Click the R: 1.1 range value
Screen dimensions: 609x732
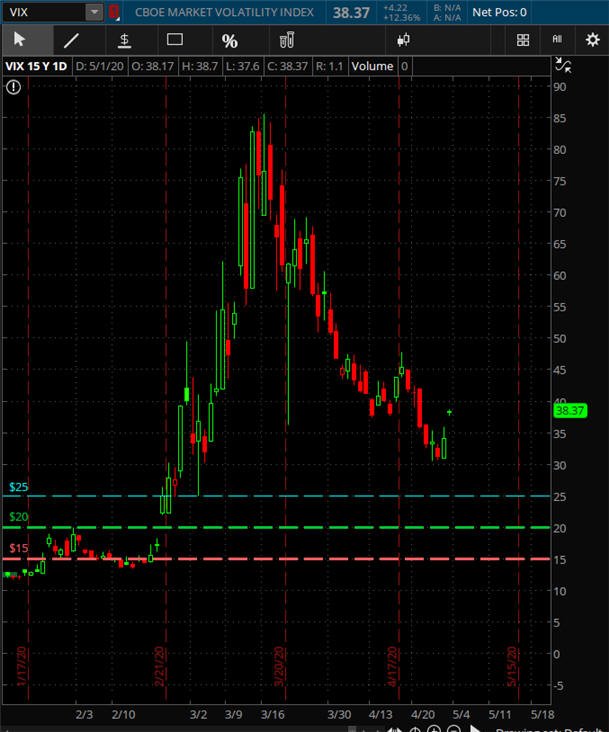pyautogui.click(x=329, y=66)
